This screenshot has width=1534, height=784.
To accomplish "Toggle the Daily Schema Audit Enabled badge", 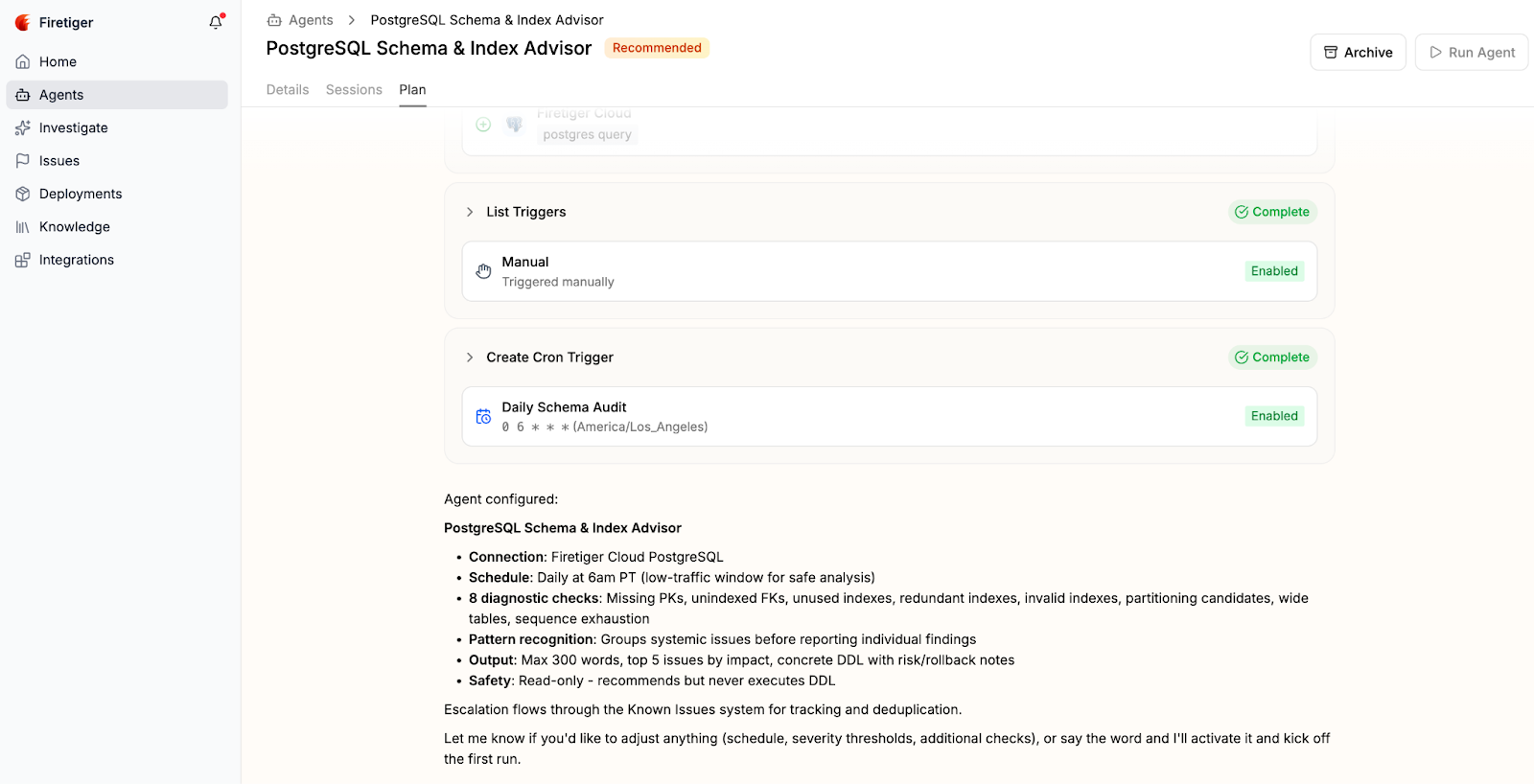I will (1273, 416).
